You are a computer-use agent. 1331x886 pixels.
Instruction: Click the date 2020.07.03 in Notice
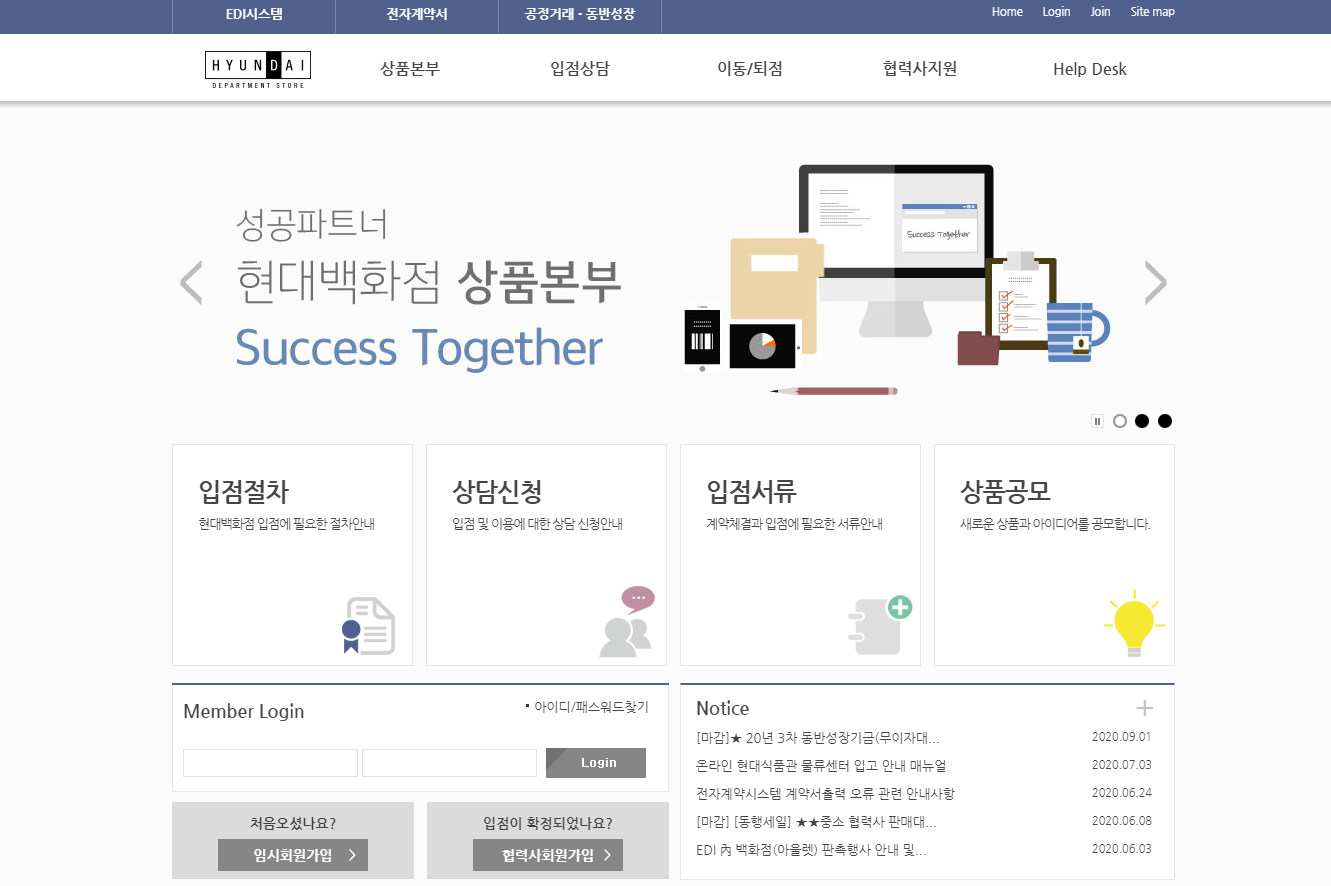coord(1122,765)
